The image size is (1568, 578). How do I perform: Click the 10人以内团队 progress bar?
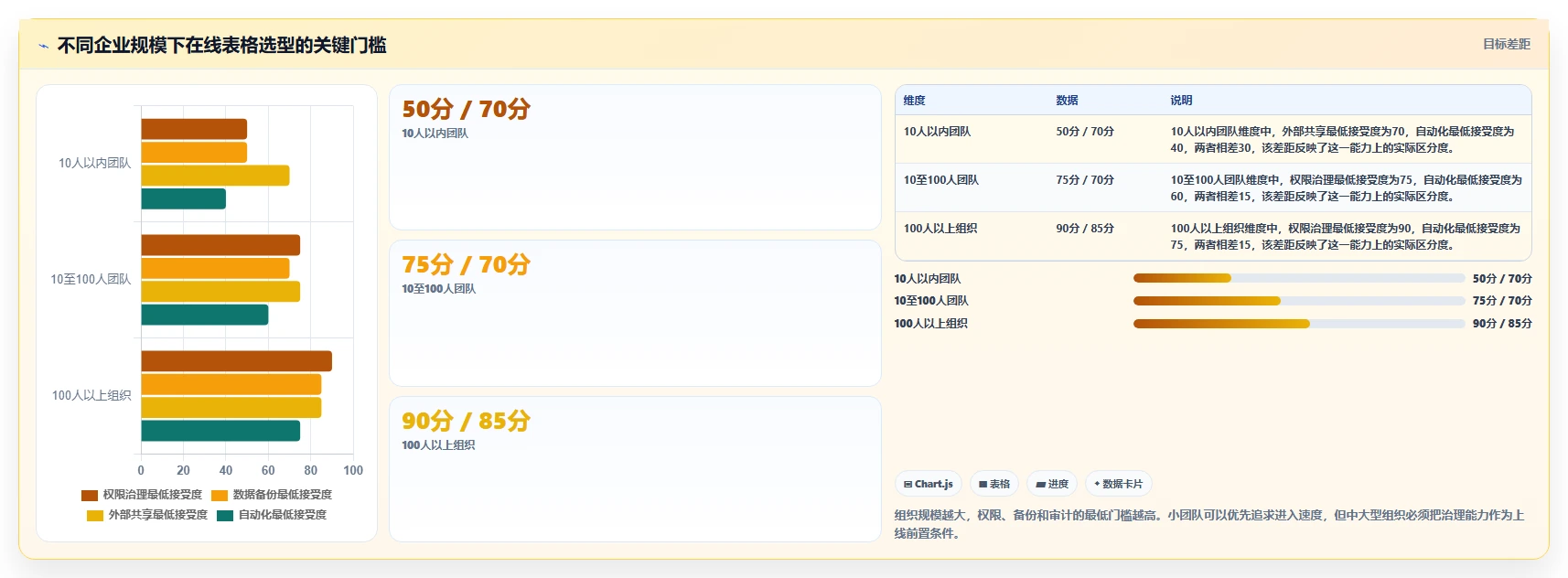[x=1299, y=278]
